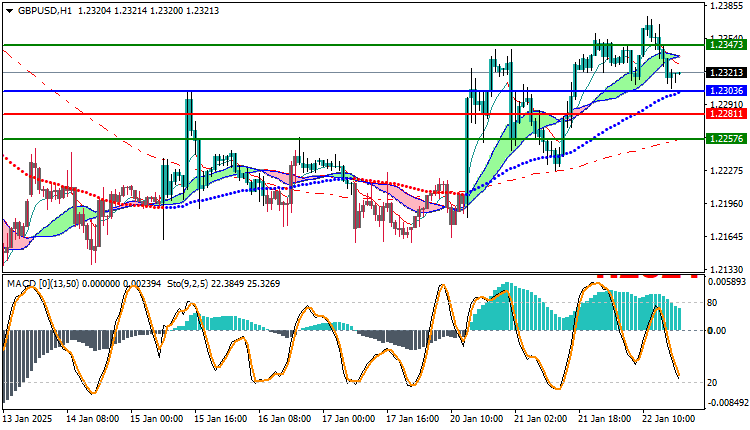750x430 pixels.
Task: Select the GBPUSD,H1 symbol title
Action: (45, 11)
